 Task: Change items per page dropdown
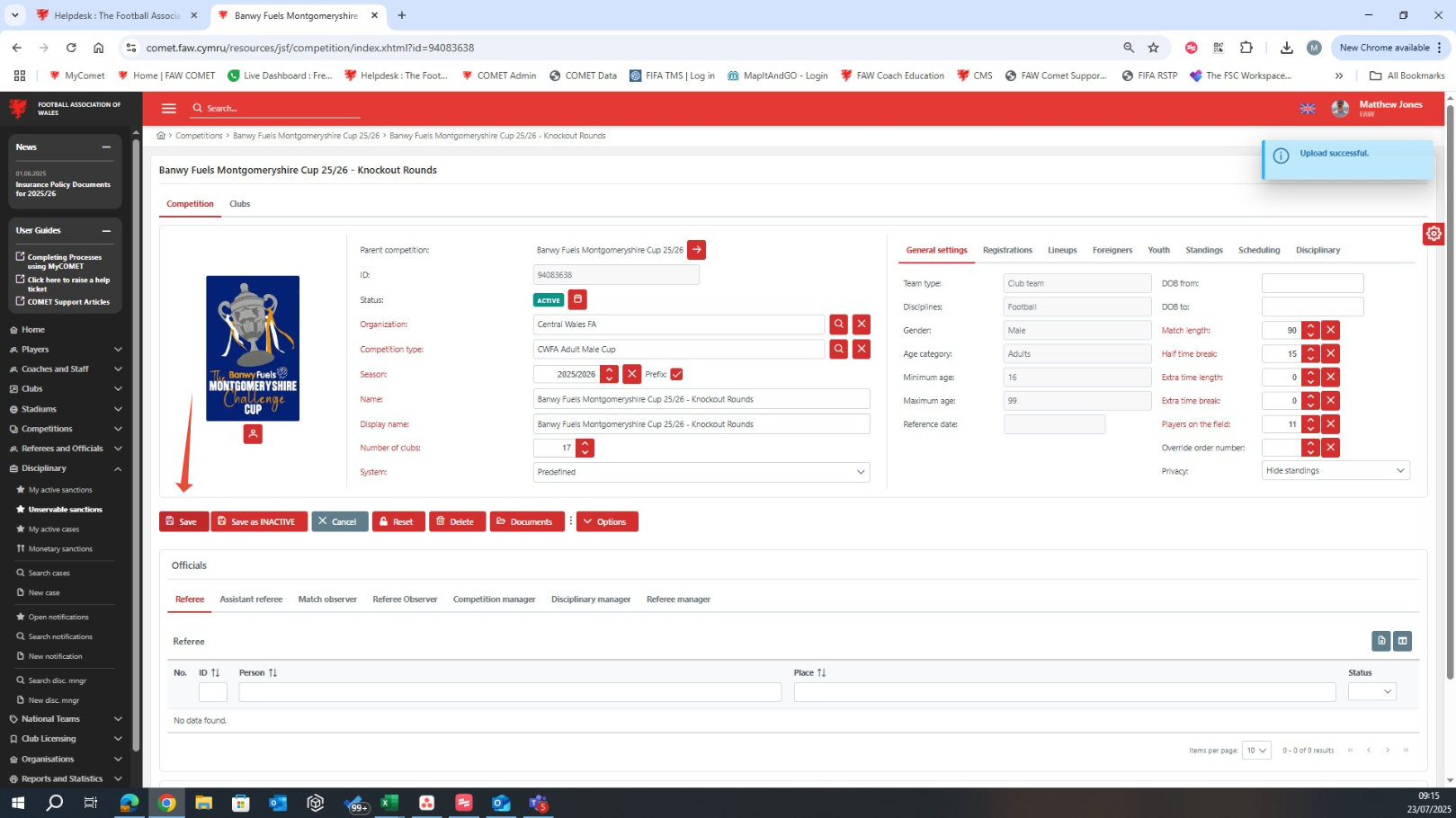click(x=1256, y=750)
